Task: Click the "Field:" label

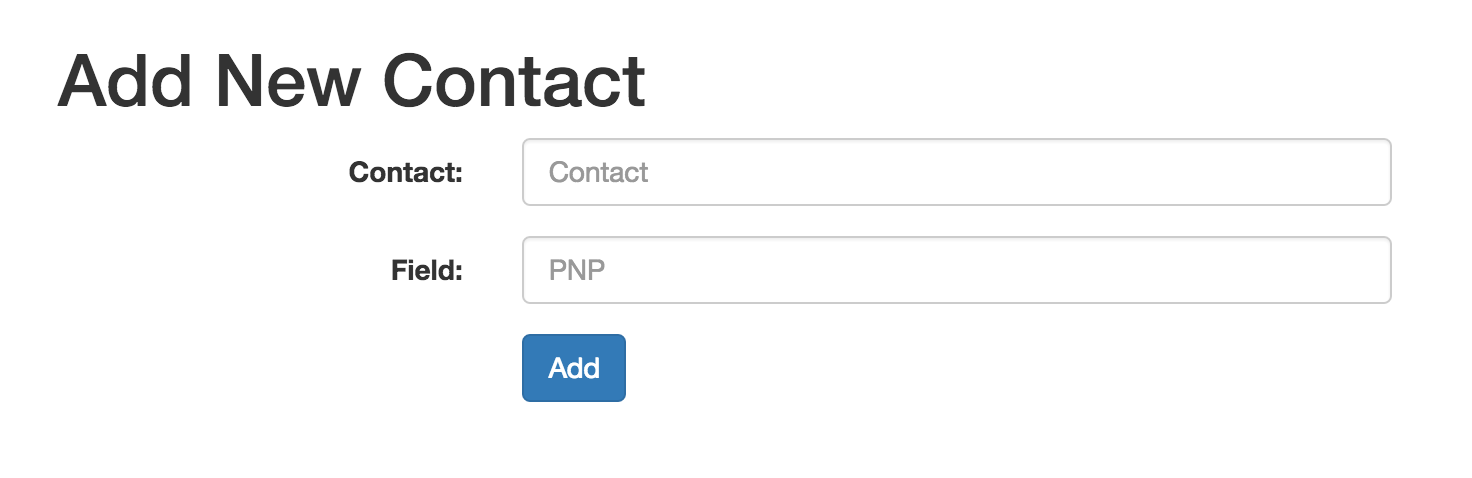Action: [x=427, y=270]
